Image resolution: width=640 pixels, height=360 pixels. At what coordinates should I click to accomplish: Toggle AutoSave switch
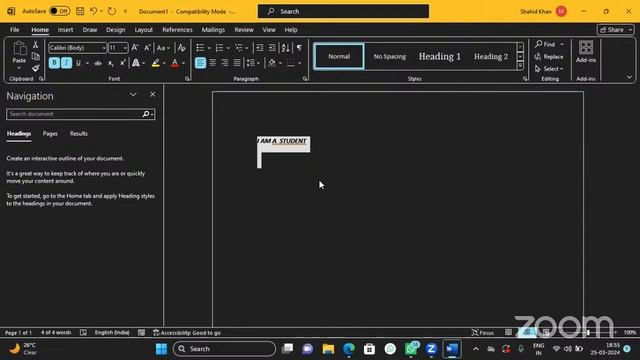[60, 11]
